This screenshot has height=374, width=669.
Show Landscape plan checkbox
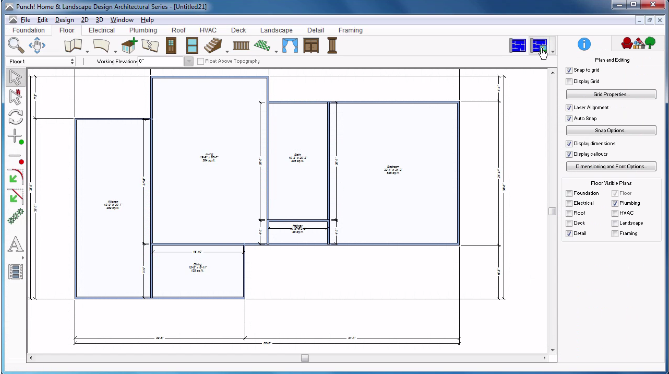(x=615, y=223)
